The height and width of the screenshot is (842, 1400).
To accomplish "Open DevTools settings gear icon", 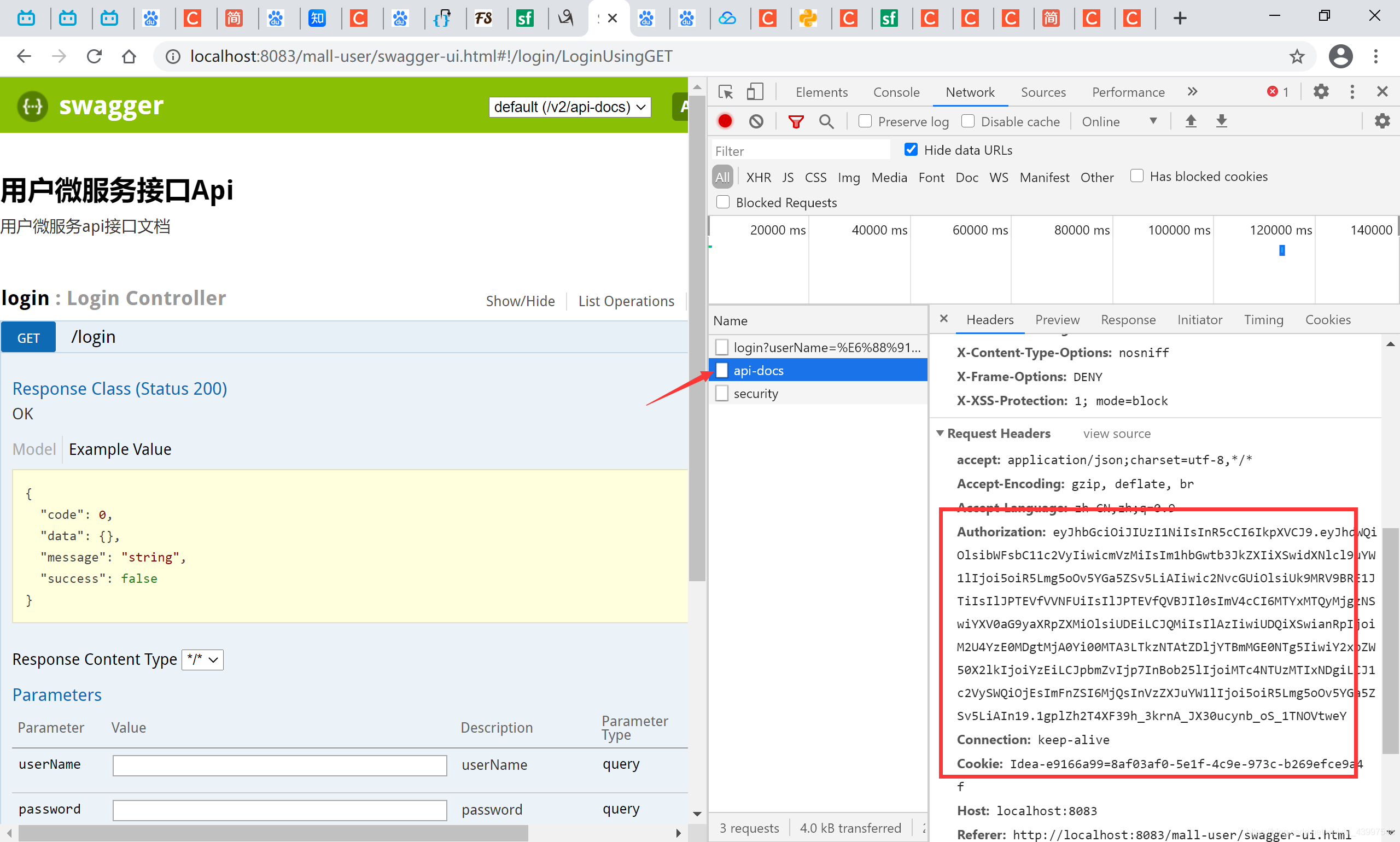I will (x=1321, y=92).
